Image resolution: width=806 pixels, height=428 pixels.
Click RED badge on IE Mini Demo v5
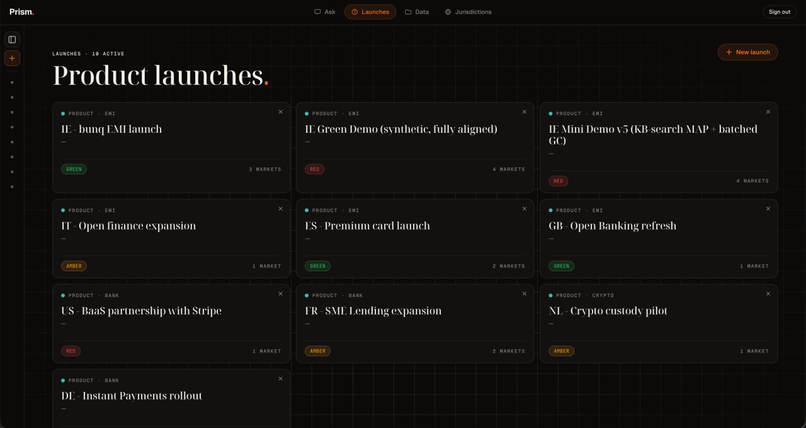coord(558,181)
